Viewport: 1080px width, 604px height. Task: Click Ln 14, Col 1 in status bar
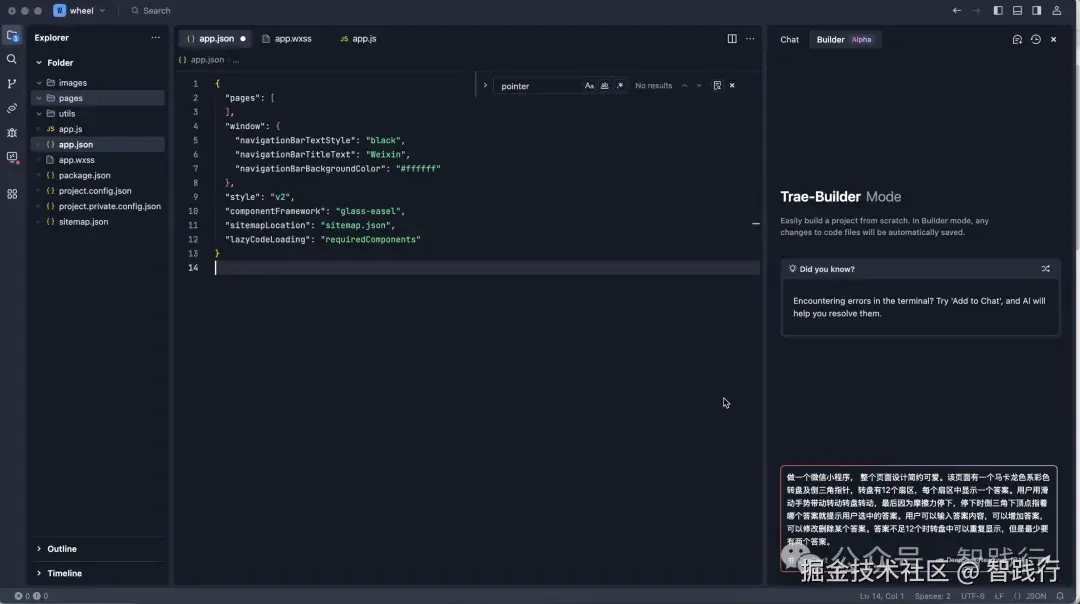(x=882, y=596)
